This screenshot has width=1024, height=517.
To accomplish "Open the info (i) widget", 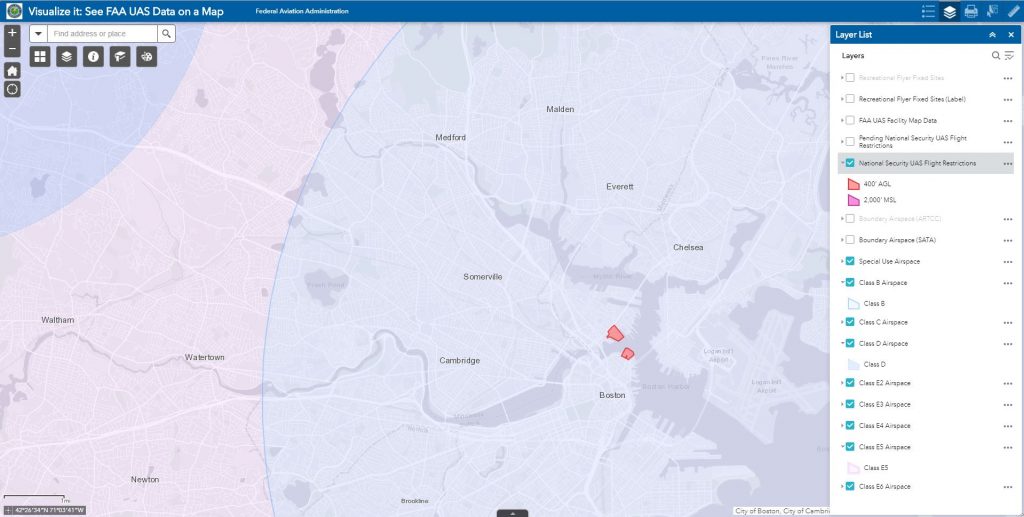I will [93, 57].
